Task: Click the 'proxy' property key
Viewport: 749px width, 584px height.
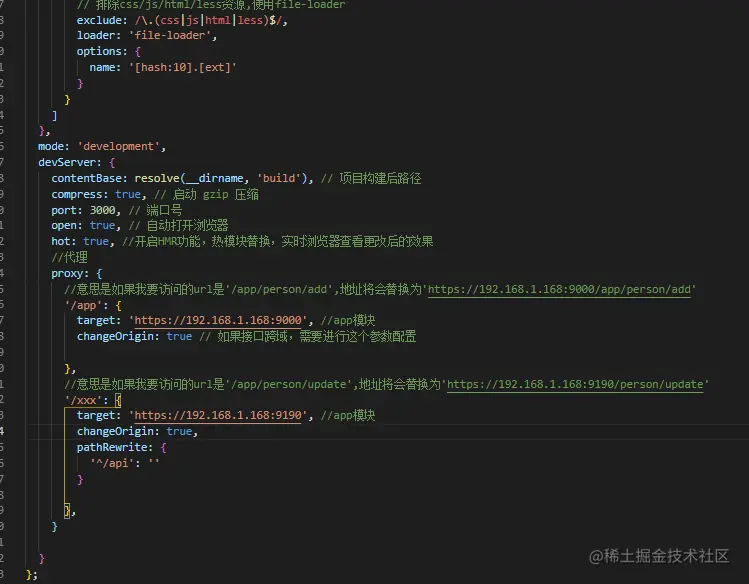Action: coord(67,273)
